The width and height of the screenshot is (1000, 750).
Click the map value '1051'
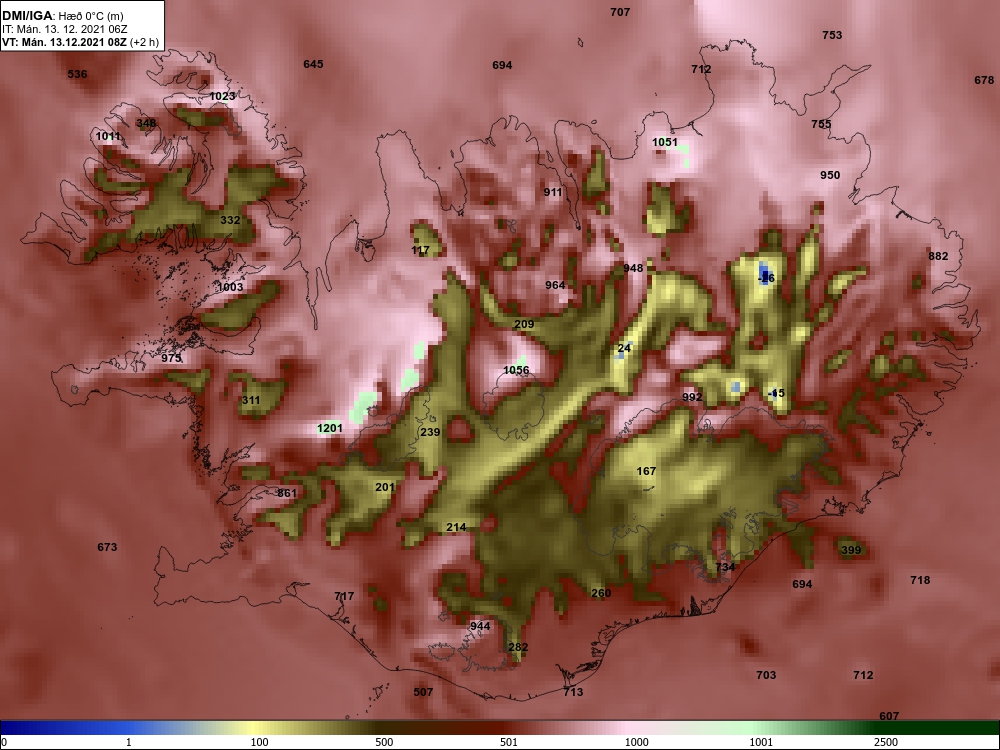click(x=665, y=142)
